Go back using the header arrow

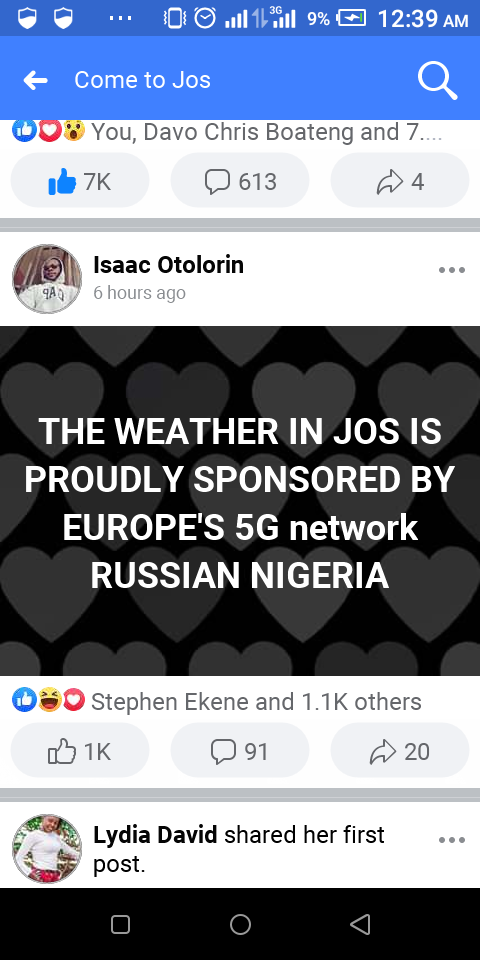(36, 80)
